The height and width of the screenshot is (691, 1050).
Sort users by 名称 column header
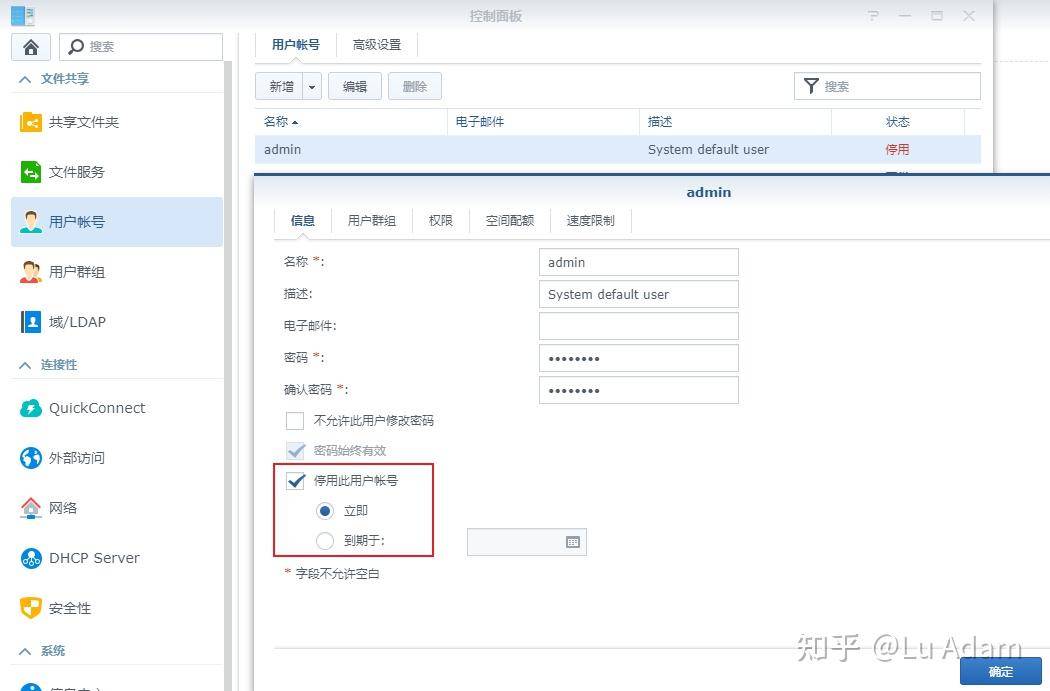click(x=351, y=122)
